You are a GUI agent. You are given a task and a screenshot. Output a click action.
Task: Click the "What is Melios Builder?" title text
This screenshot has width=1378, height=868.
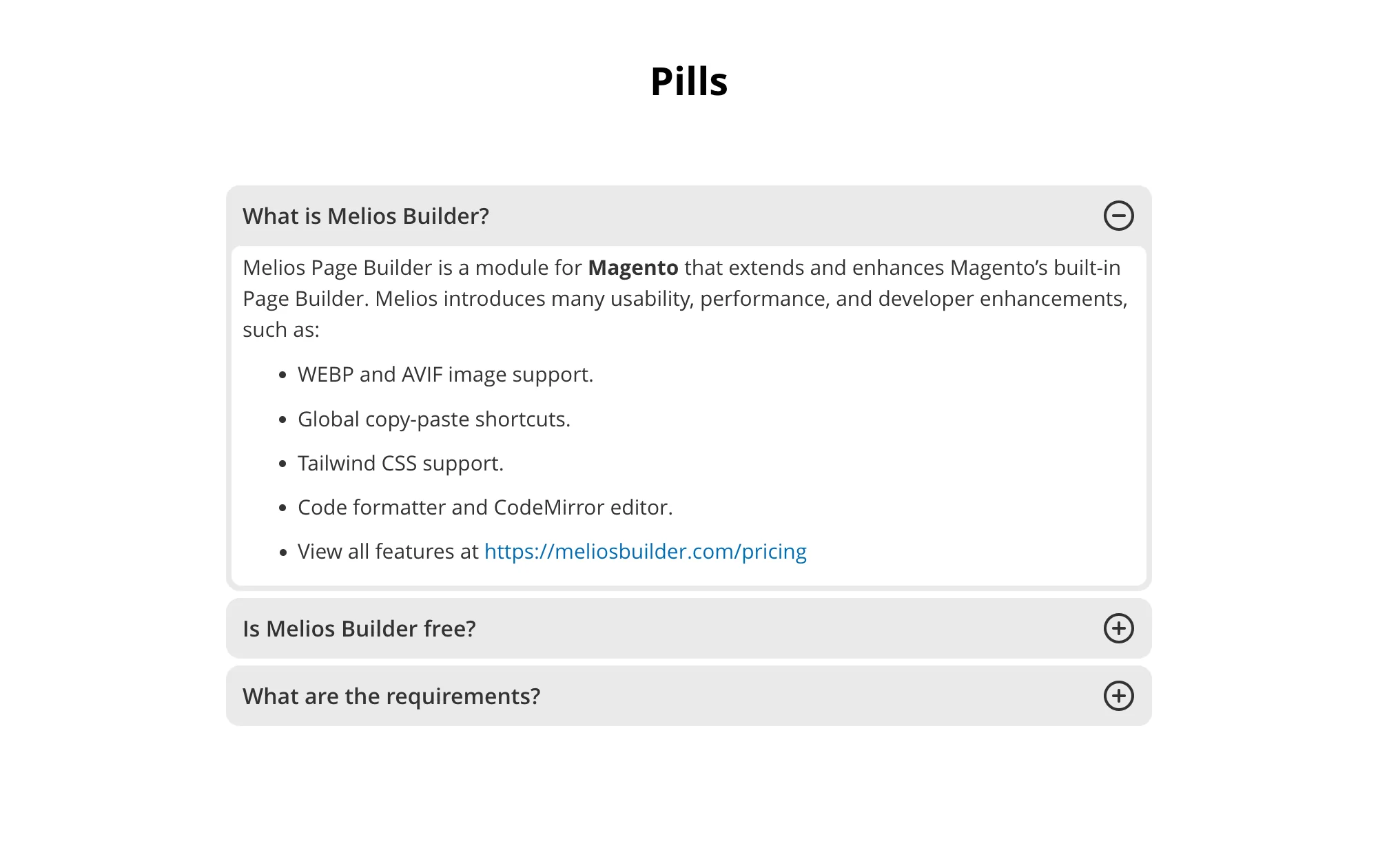point(365,216)
